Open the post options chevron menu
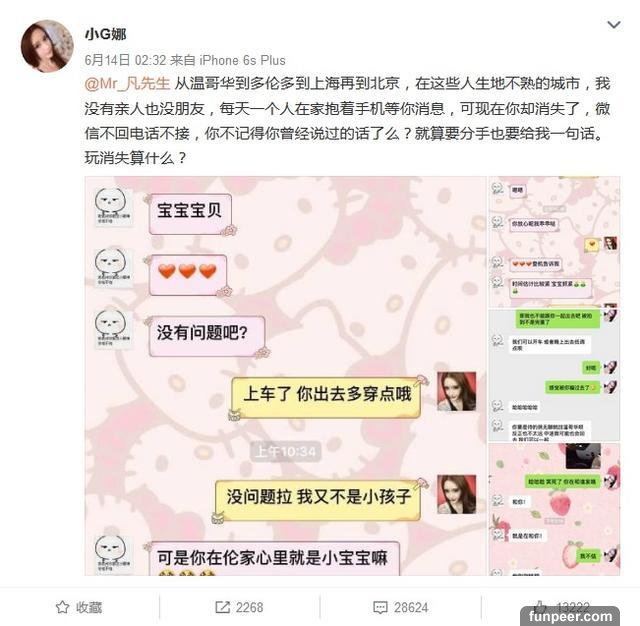 coord(613,25)
